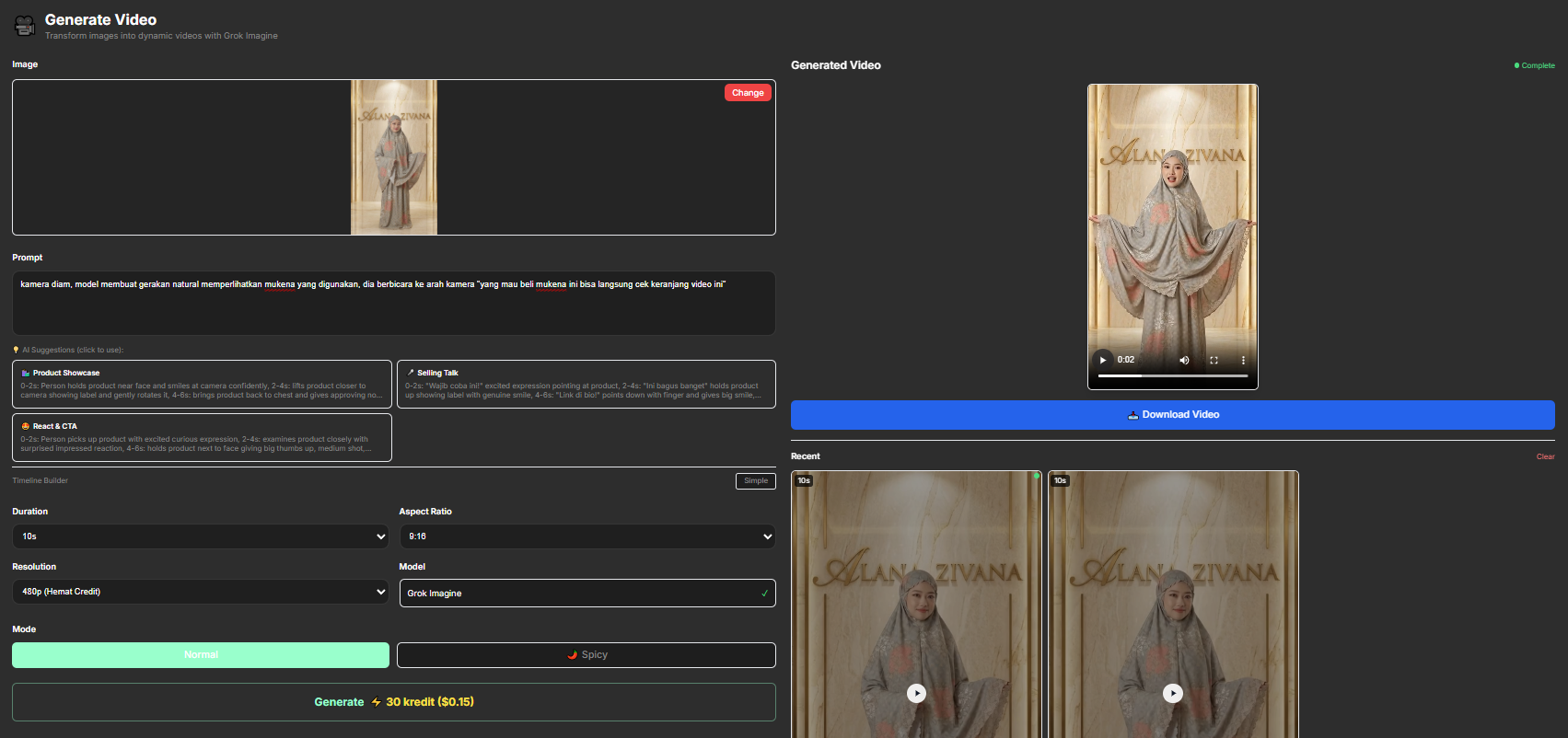Enter fullscreen on the generated video
Screen dimensions: 1568x738
coord(1214,360)
